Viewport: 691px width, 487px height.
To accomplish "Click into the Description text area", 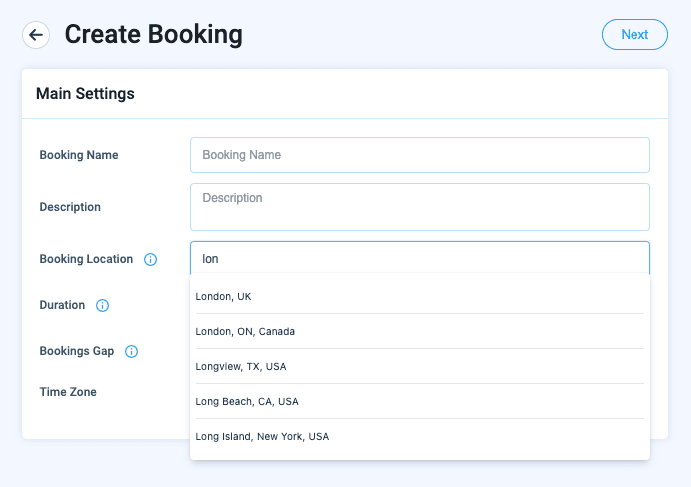I will click(419, 206).
